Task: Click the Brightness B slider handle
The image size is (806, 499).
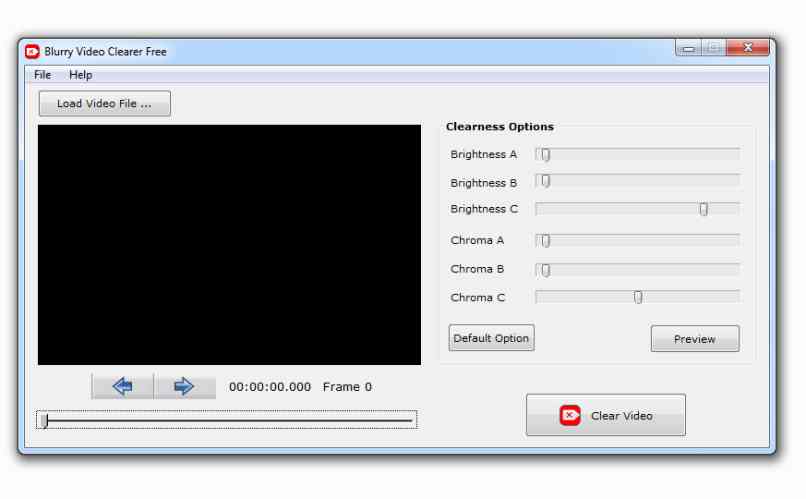Action: click(x=546, y=182)
